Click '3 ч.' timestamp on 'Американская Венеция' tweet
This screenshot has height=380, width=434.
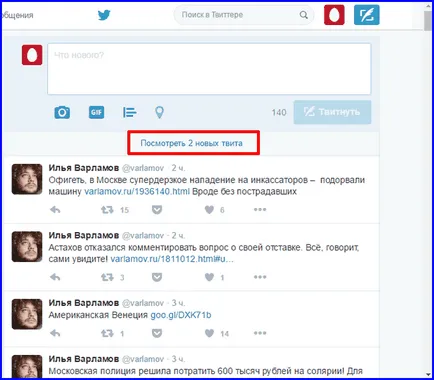(x=178, y=303)
